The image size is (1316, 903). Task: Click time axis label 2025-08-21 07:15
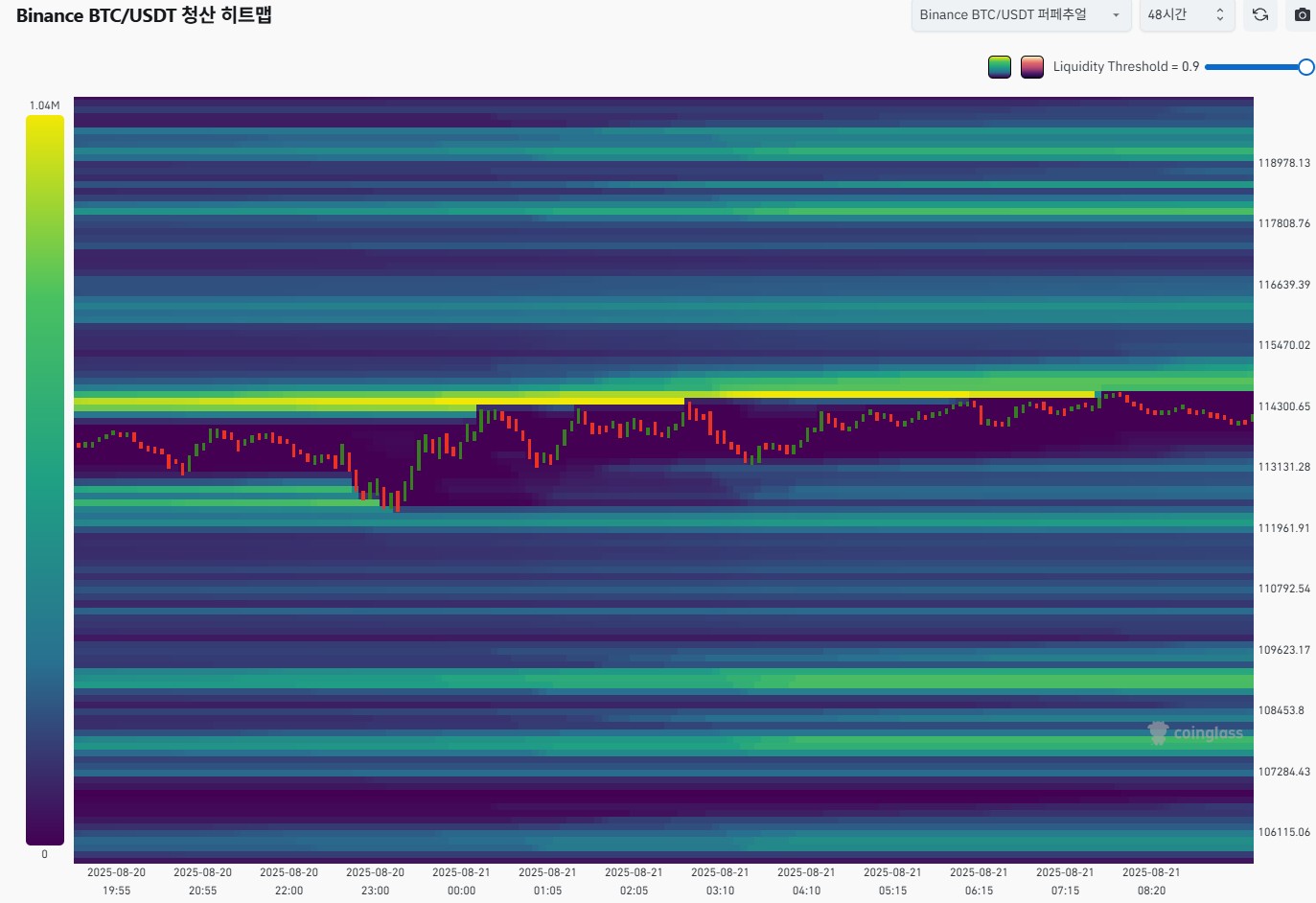(1065, 881)
